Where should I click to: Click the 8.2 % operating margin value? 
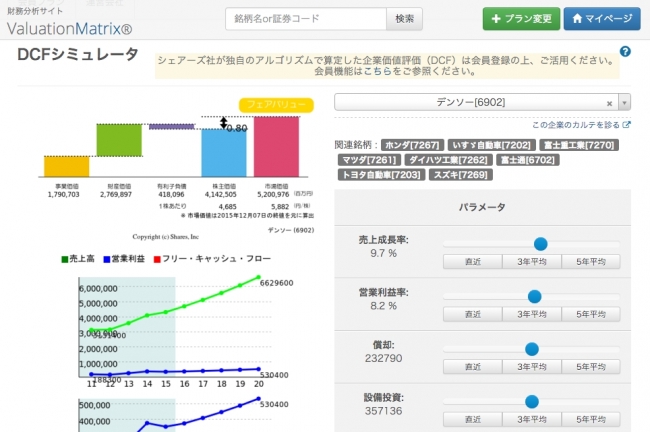383,306
